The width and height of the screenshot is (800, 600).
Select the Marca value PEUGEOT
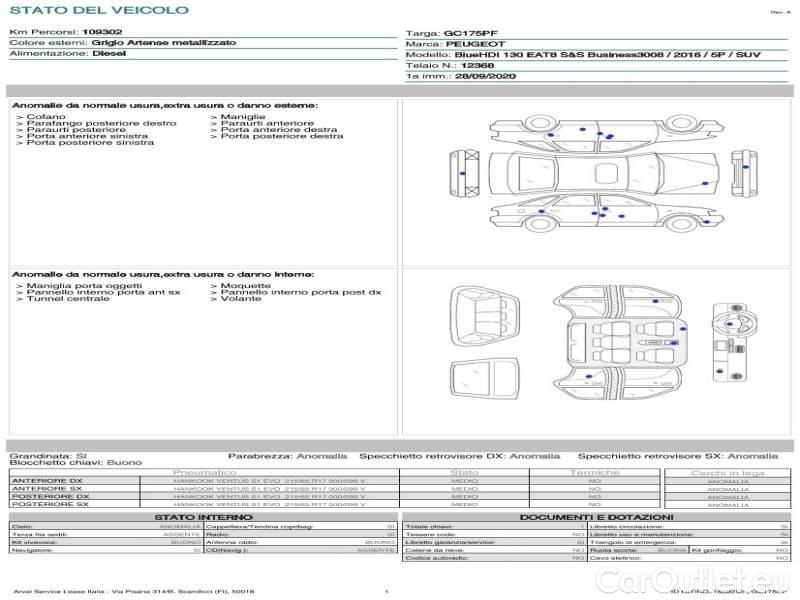[x=476, y=44]
